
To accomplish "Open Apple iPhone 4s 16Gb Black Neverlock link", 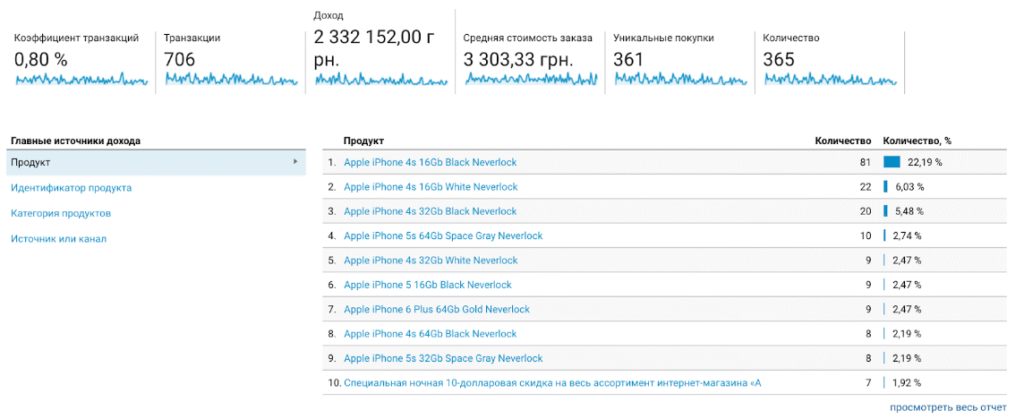I will [x=430, y=162].
